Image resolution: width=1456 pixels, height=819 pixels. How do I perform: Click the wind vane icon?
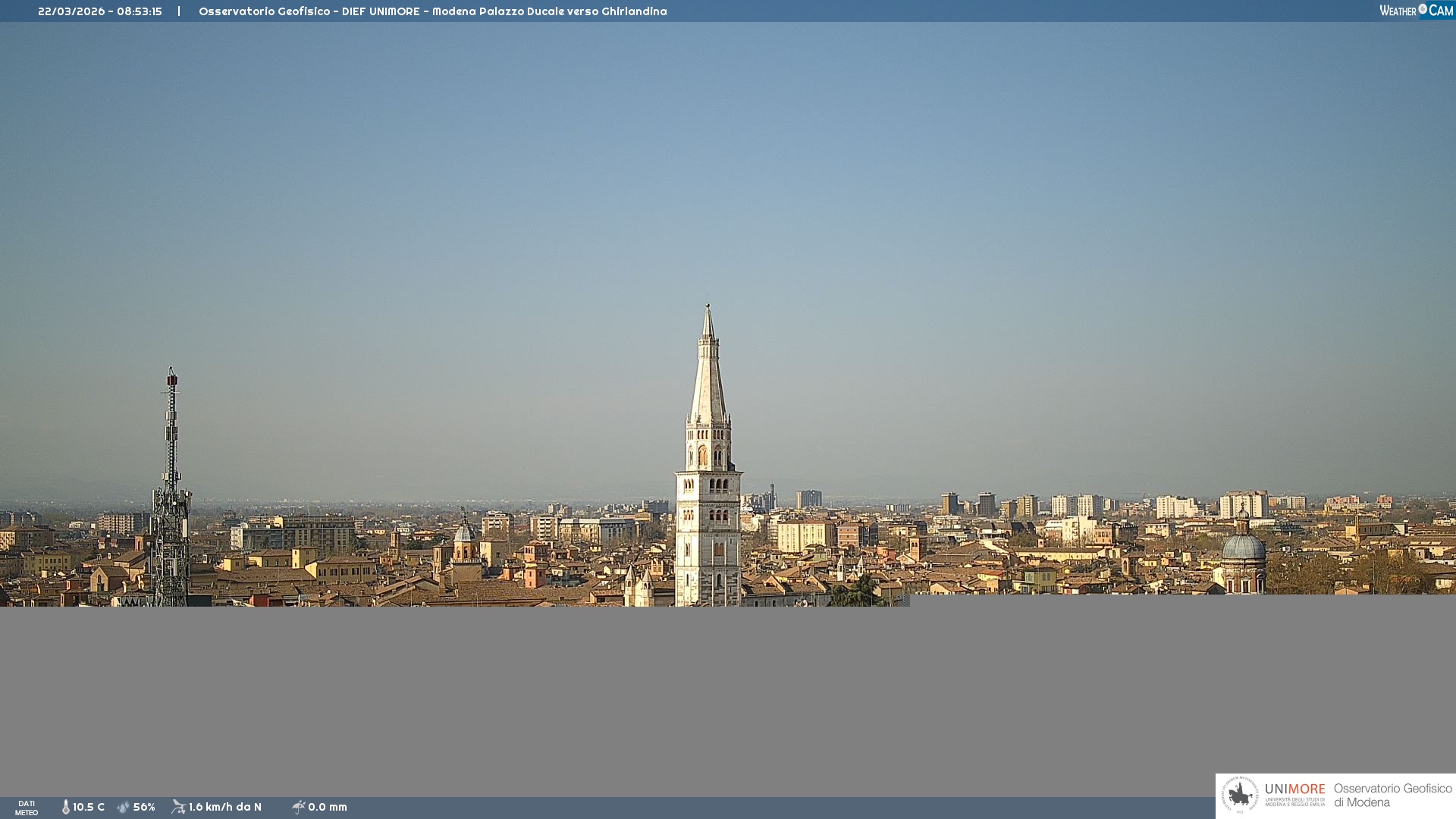click(178, 807)
